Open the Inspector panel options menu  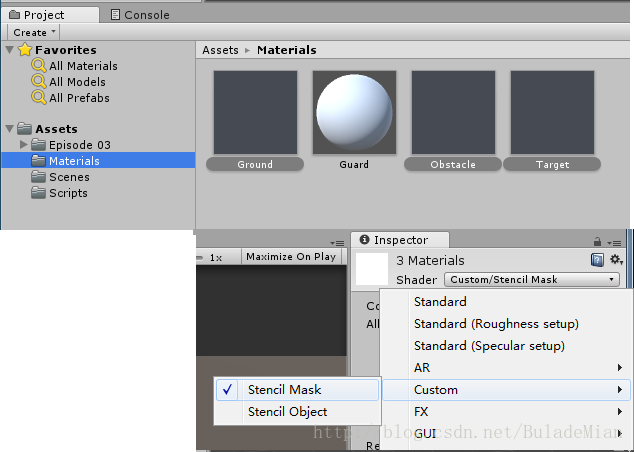click(x=614, y=243)
